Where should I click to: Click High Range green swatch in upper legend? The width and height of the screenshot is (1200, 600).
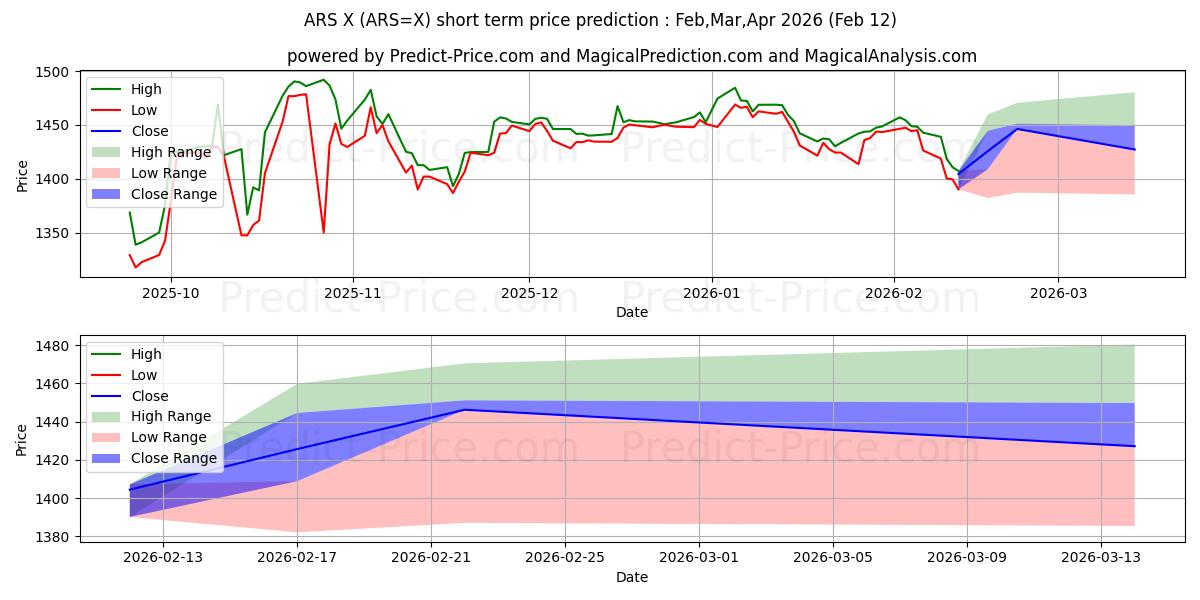(108, 152)
